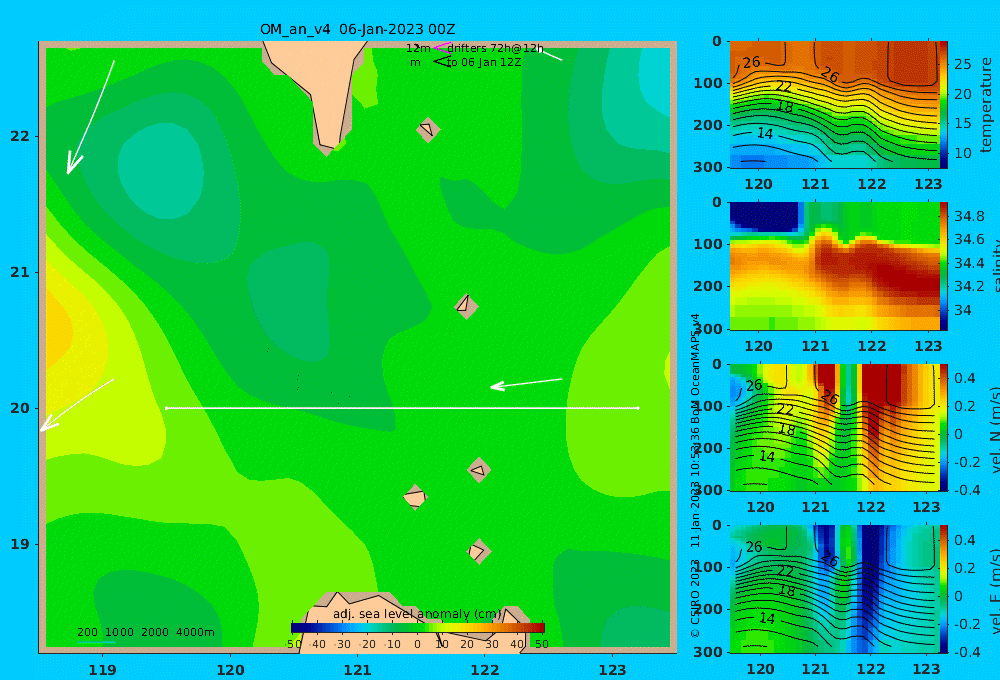Click the eastern endpoint of the transect line
1000x680 pixels.
(638, 408)
